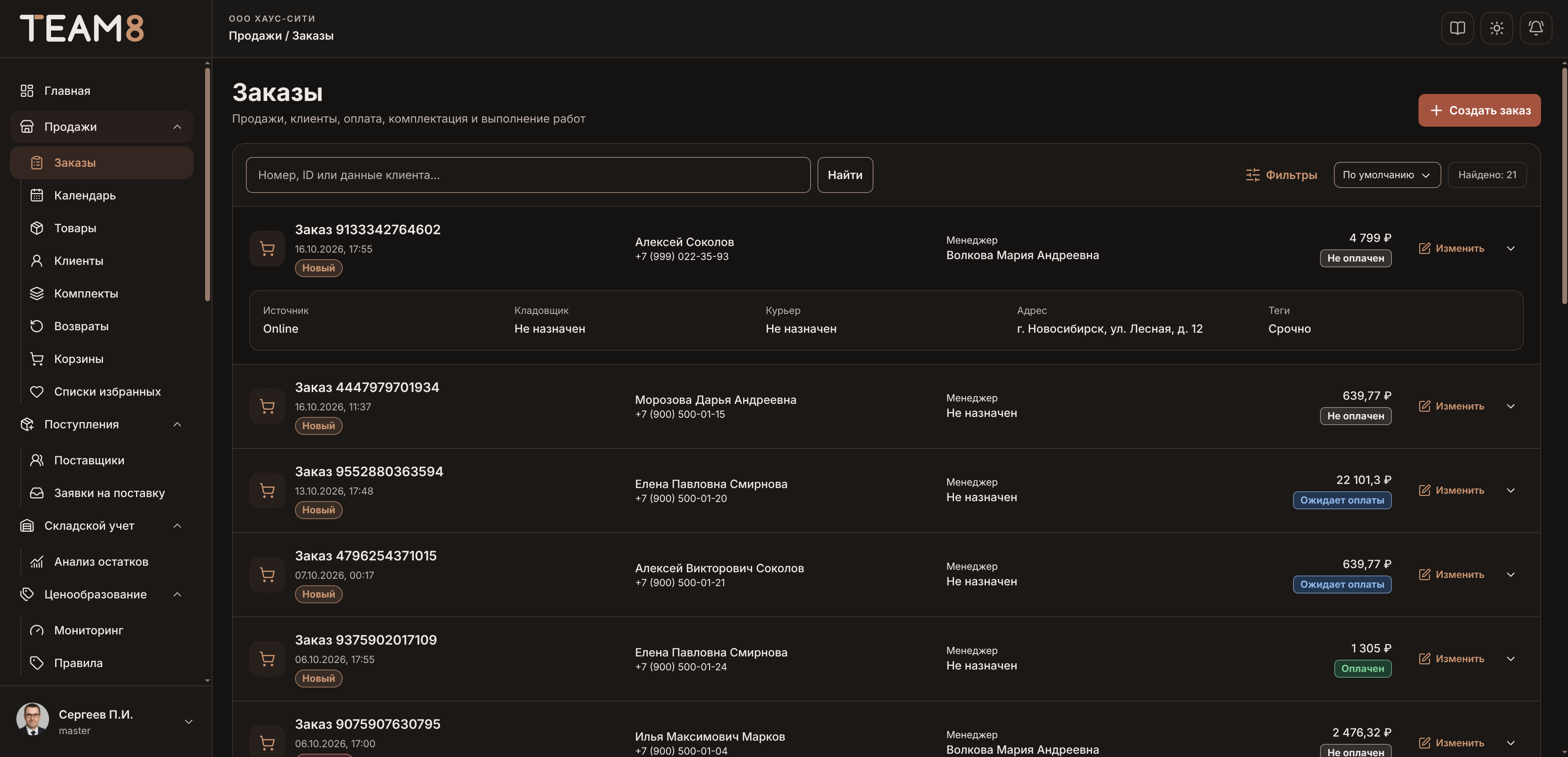Image resolution: width=1568 pixels, height=757 pixels.
Task: Click the main page vertical scrollbar
Action: (1564, 185)
